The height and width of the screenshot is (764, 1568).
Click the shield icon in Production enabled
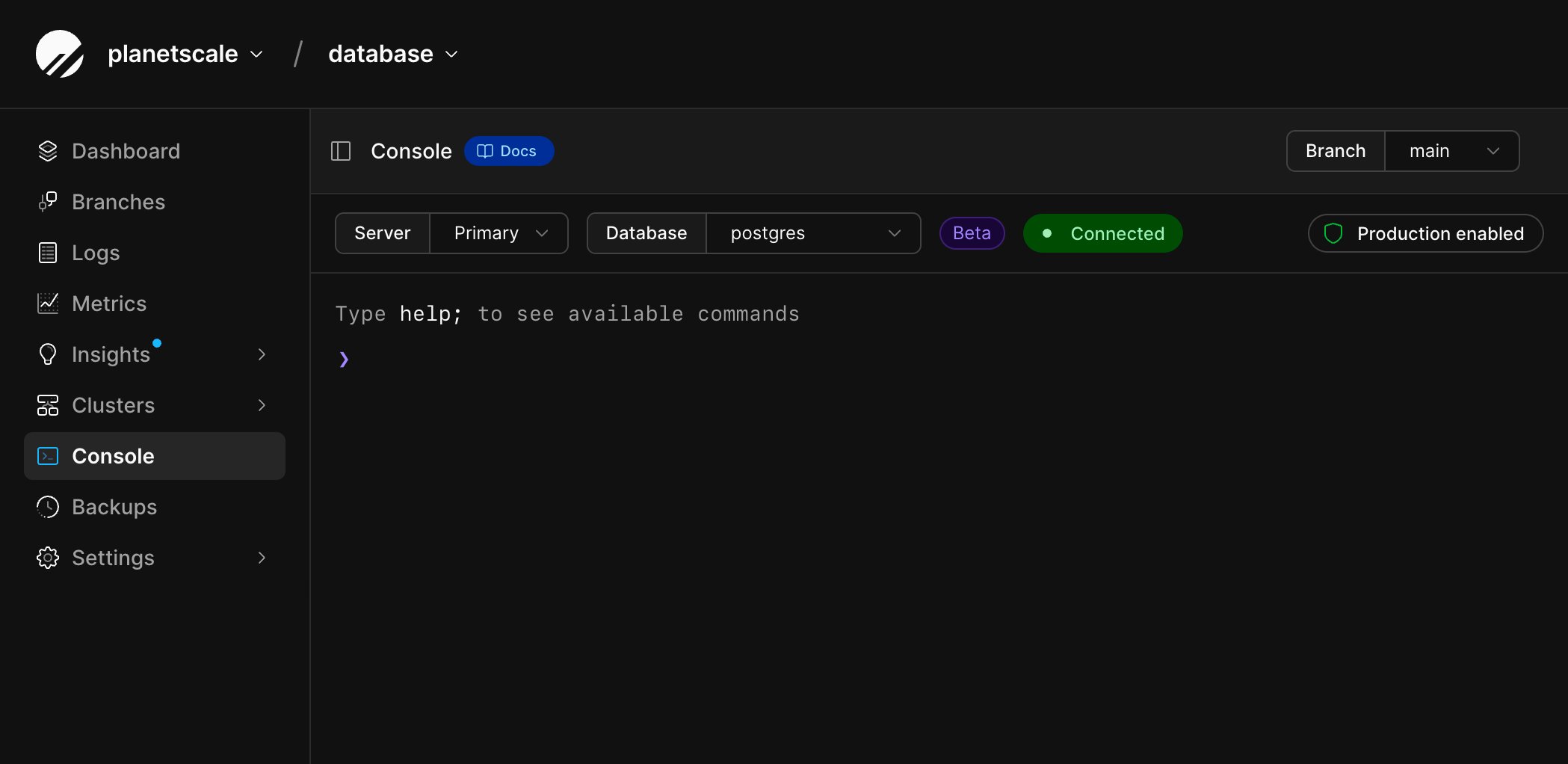(1333, 233)
